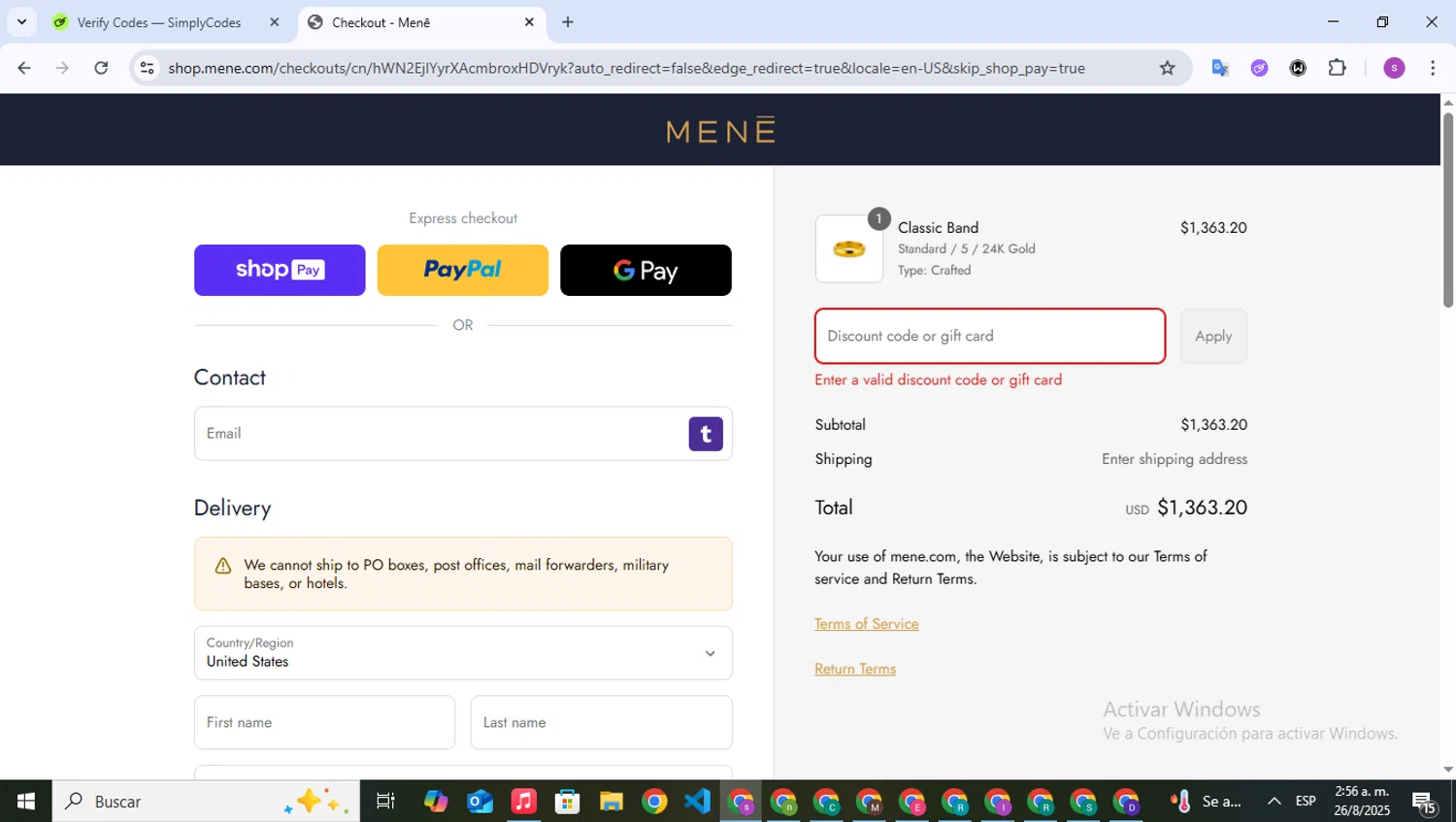Open the Chrome three-dot menu
This screenshot has height=822, width=1456.
[1433, 68]
